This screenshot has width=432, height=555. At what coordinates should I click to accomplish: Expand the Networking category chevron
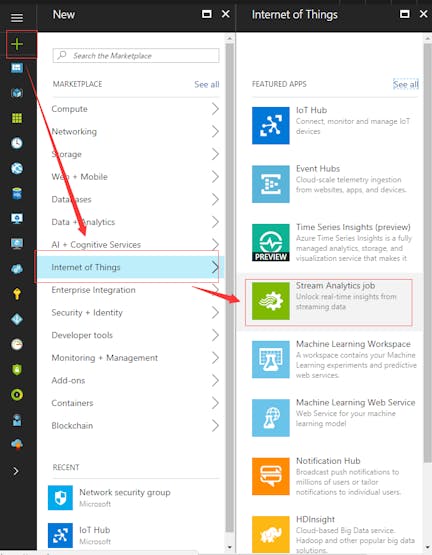[215, 131]
